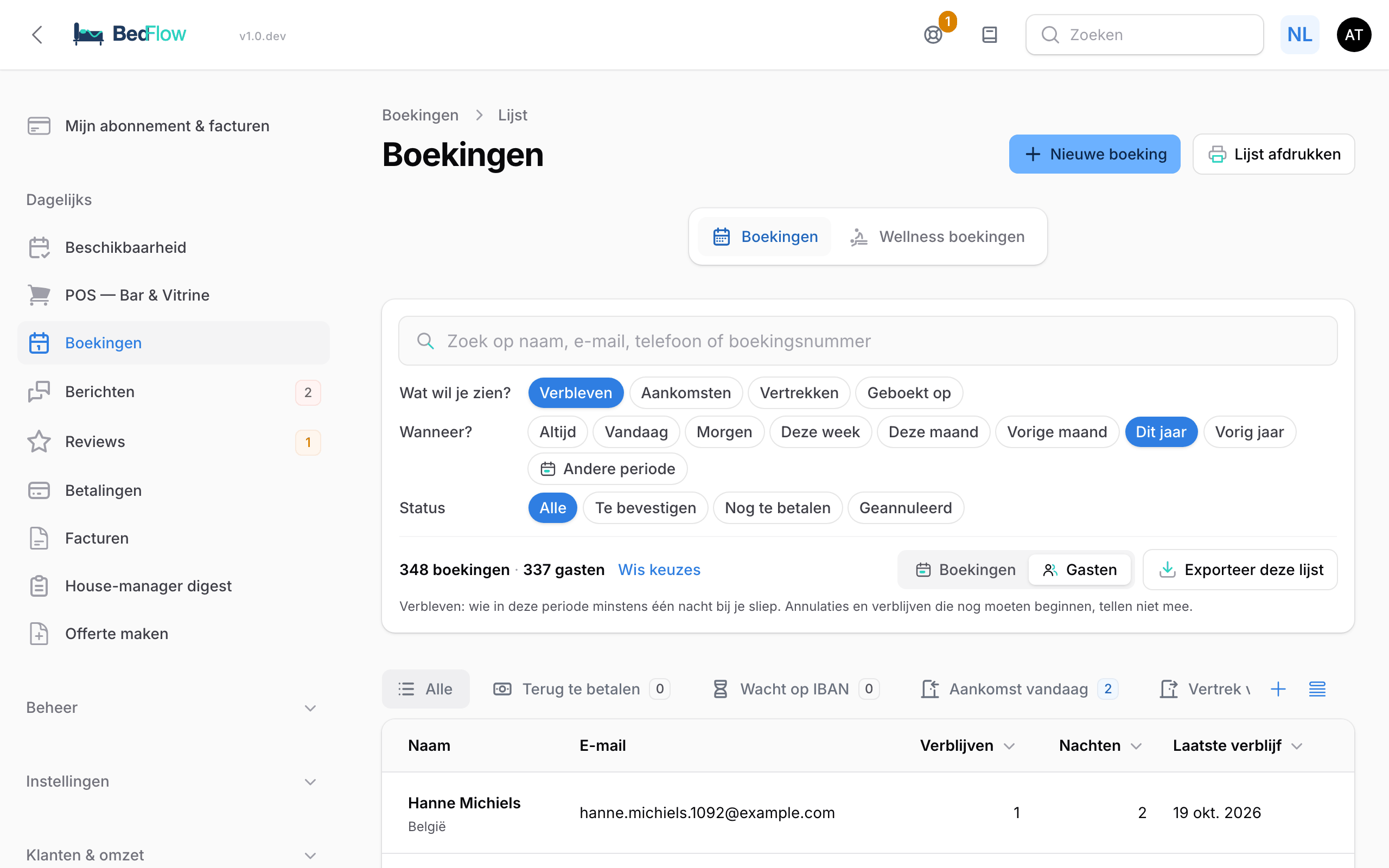
Task: Open the AT user avatar menu
Action: coord(1353,35)
